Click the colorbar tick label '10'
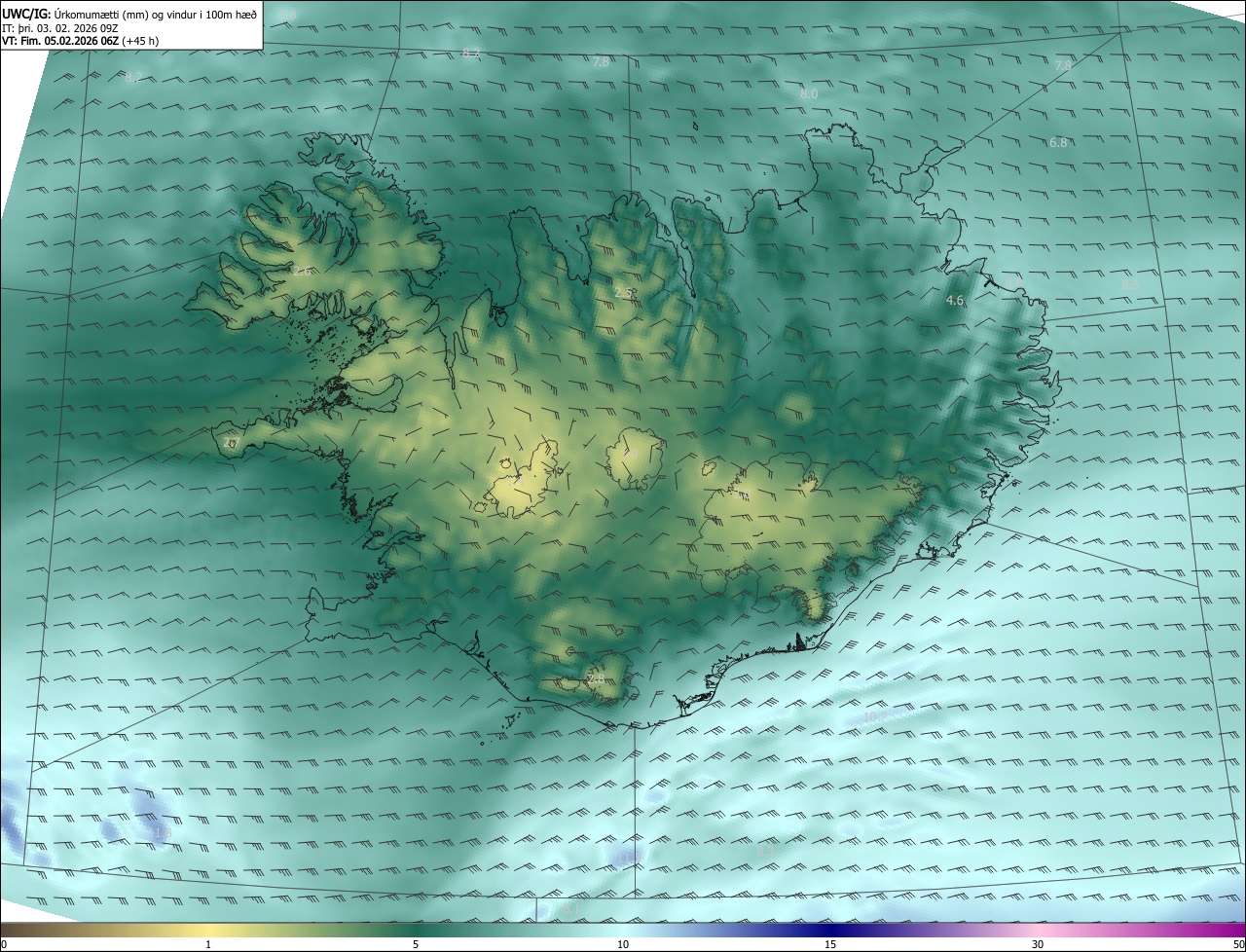 tap(623, 944)
